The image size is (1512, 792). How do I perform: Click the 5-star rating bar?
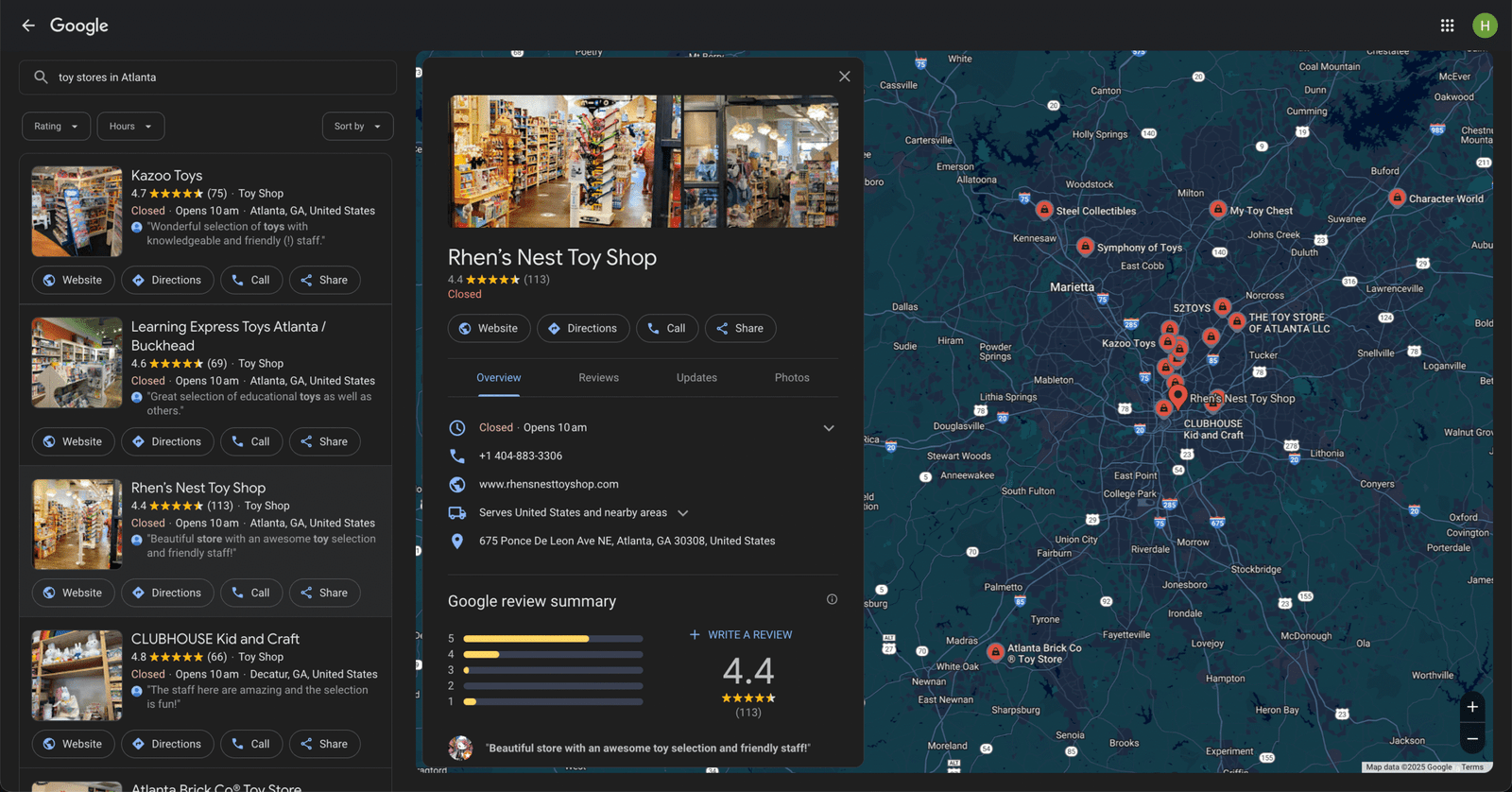coord(553,639)
